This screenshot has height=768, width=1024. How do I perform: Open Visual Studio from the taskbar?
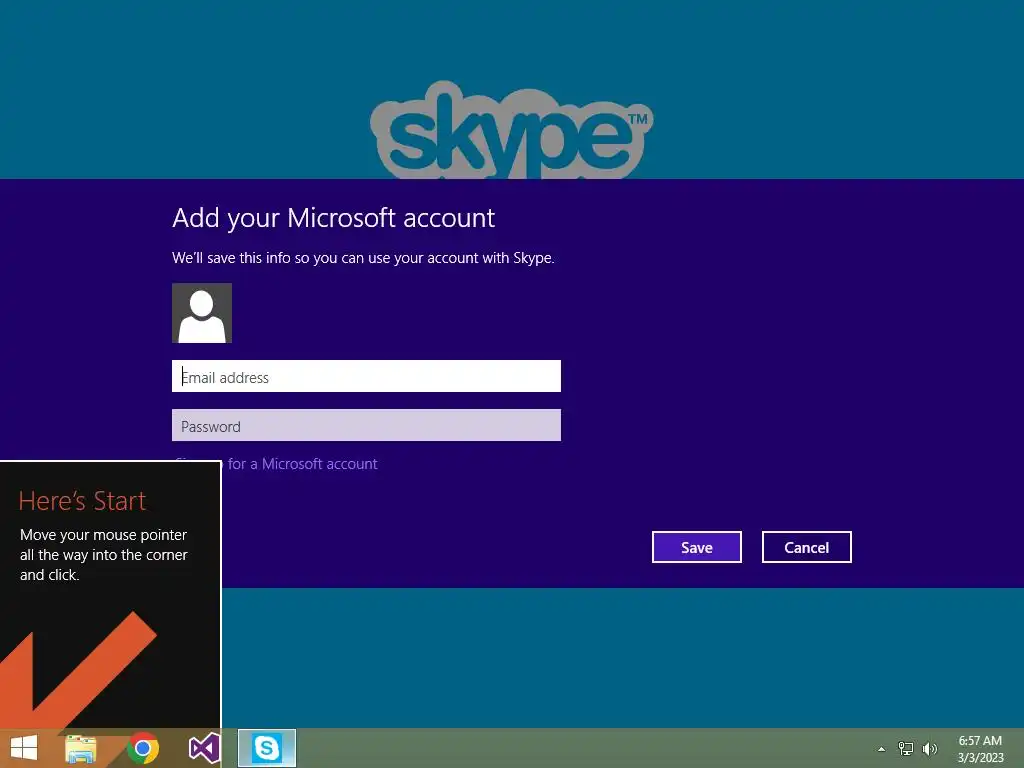(204, 748)
